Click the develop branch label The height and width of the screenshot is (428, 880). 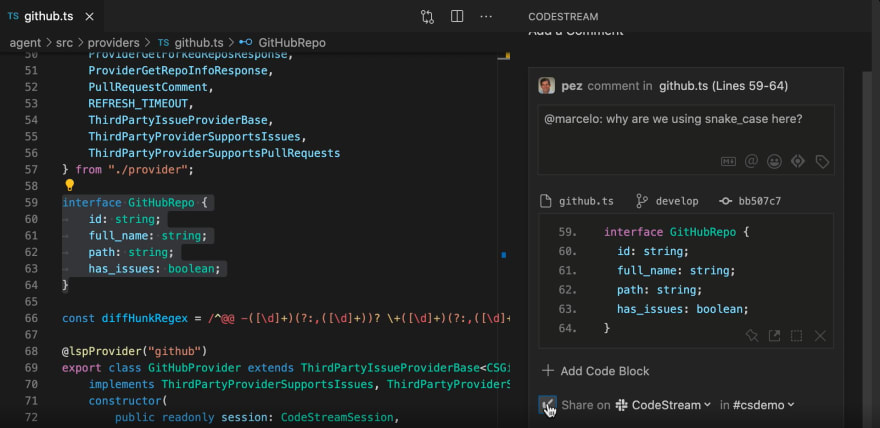[677, 201]
